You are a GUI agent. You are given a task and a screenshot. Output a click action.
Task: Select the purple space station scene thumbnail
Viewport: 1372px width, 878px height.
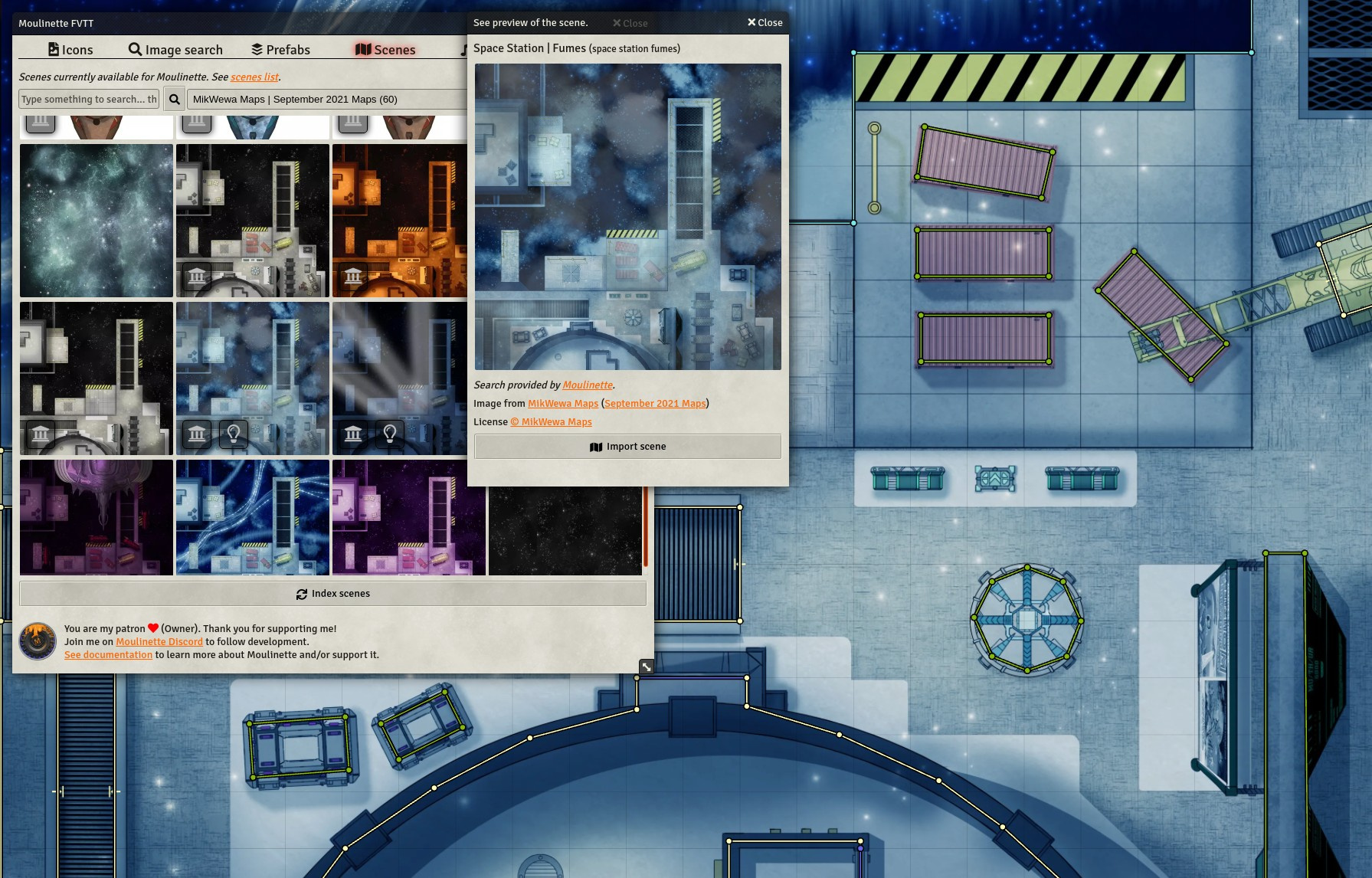click(409, 517)
